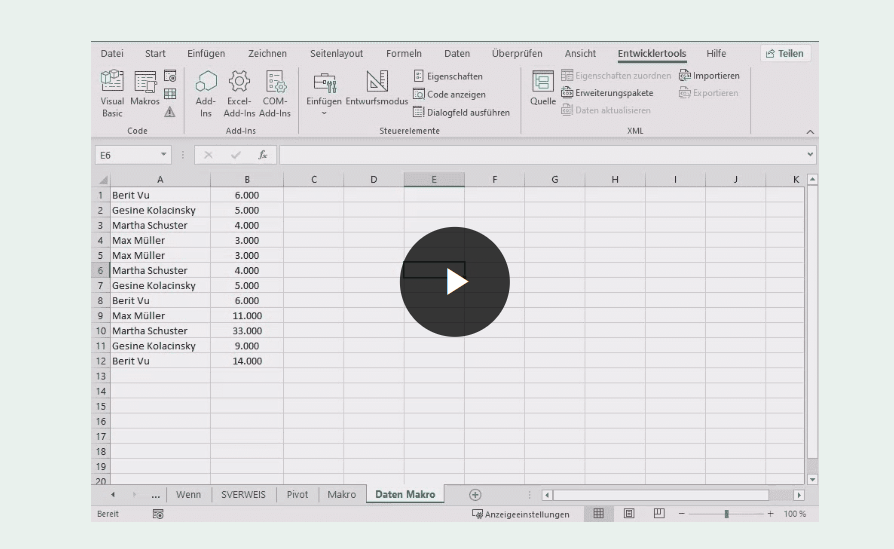
Task: Open macro security warning icon
Action: [170, 112]
